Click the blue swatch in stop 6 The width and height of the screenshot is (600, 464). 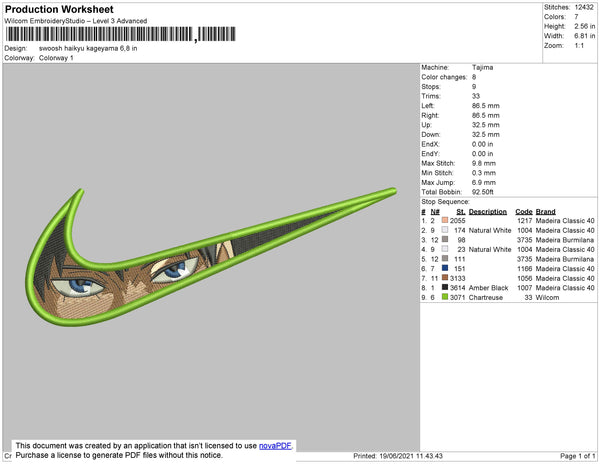(445, 268)
